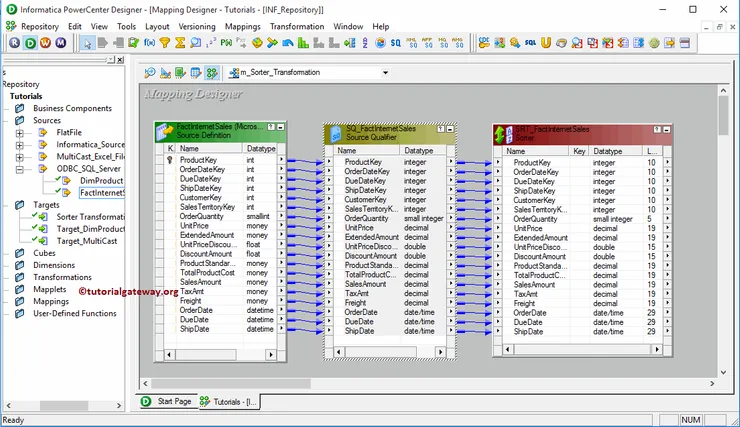740x427 pixels.
Task: Add a Rank bar-chart transformation
Action: click(x=303, y=43)
